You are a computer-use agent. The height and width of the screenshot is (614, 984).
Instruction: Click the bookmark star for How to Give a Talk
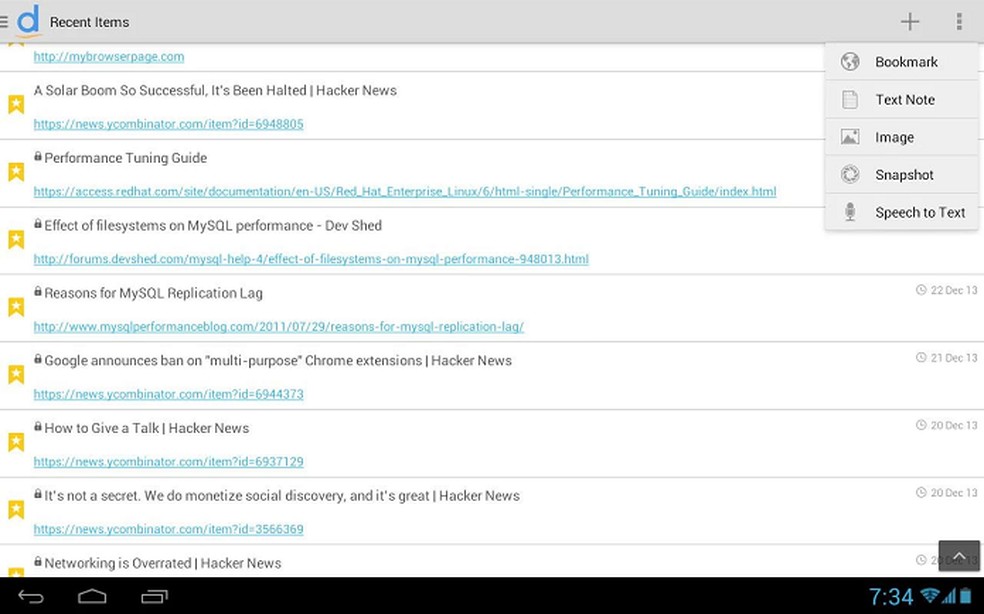(16, 443)
